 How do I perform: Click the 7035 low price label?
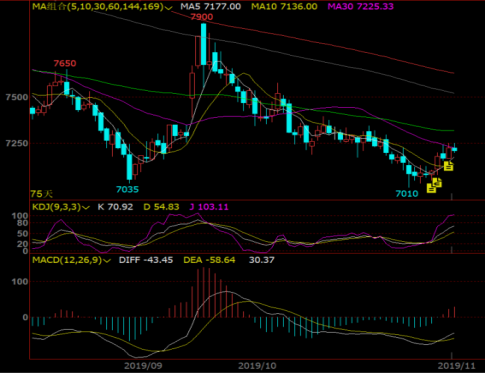[x=127, y=190]
